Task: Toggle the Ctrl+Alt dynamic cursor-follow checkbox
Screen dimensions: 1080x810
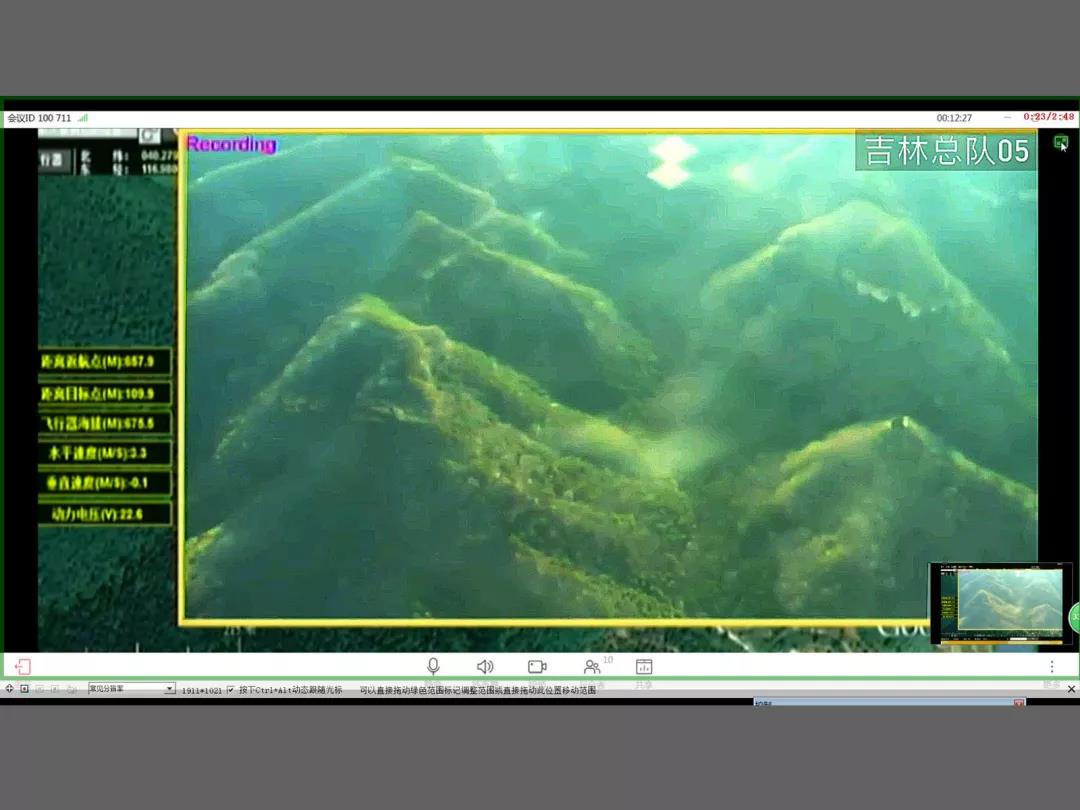Action: pos(231,689)
